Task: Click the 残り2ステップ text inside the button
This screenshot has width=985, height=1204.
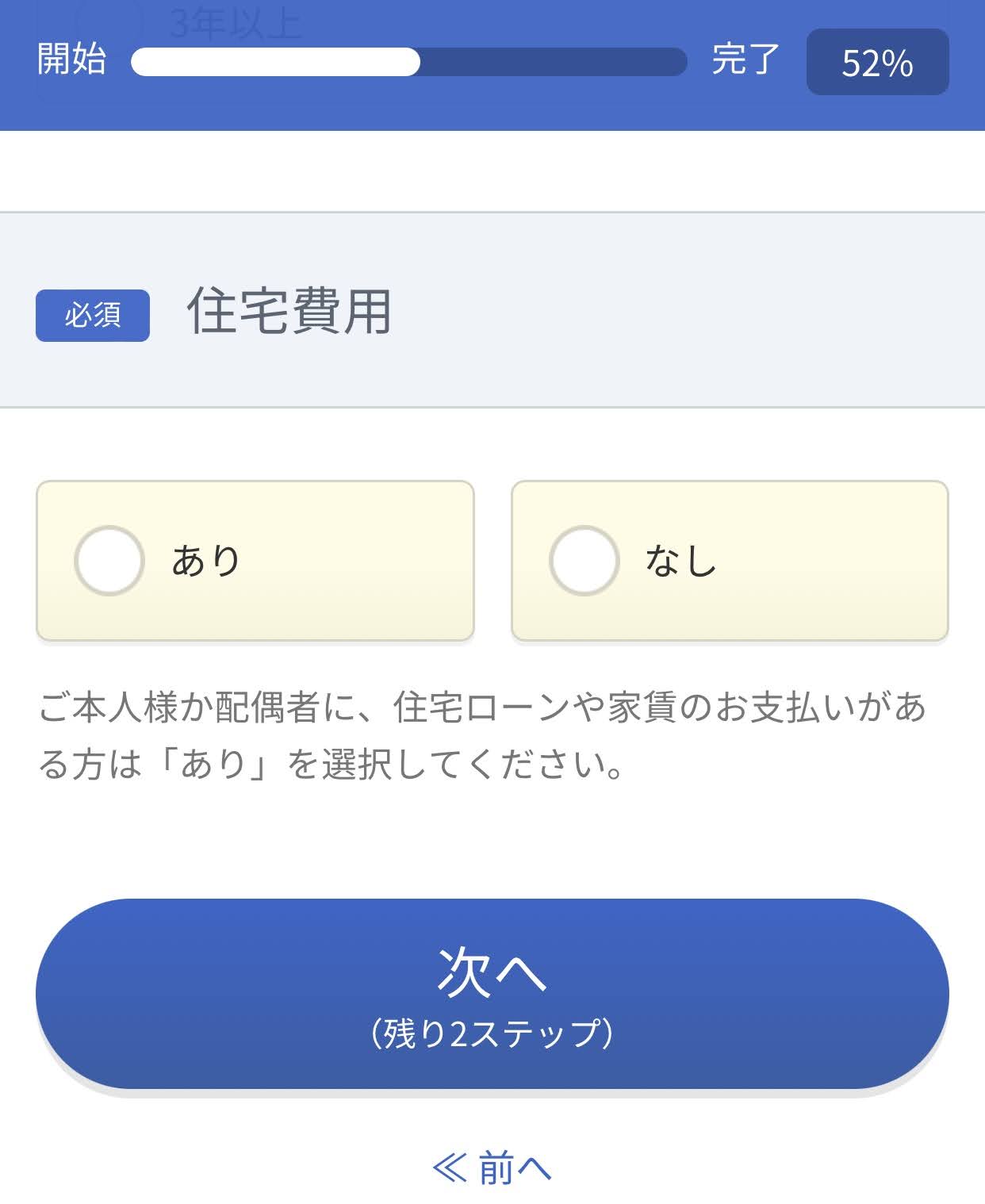Action: [492, 1033]
